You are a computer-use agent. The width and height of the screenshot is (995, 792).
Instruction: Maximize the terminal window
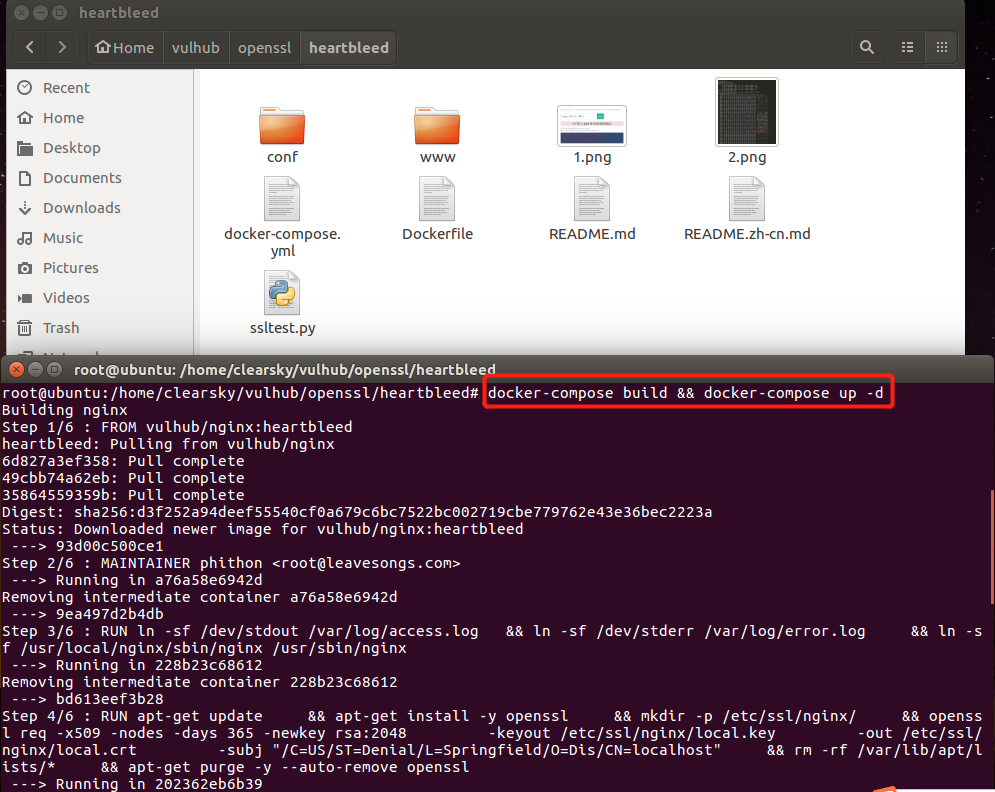click(55, 369)
